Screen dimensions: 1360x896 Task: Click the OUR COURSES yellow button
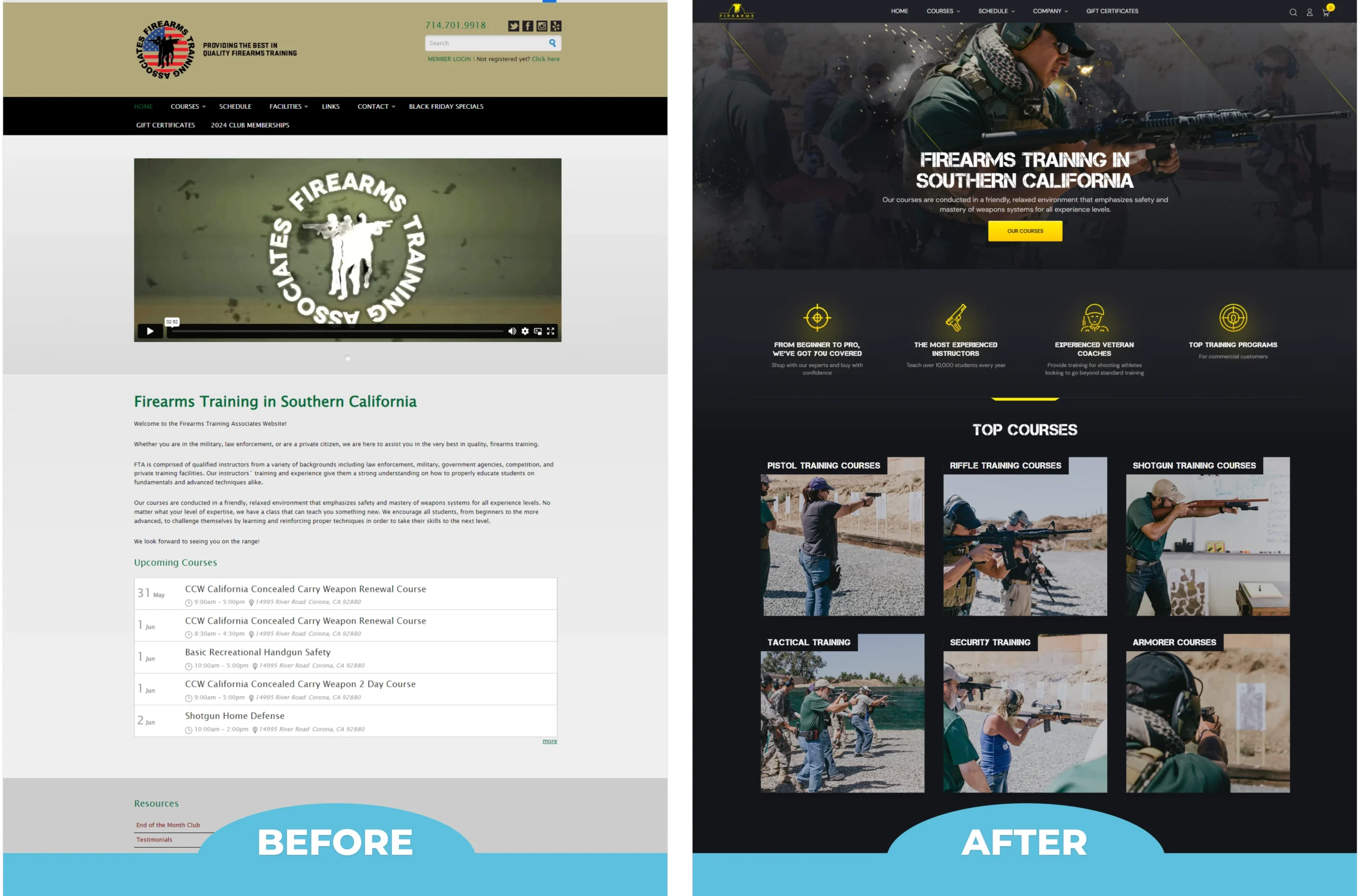(x=1024, y=230)
